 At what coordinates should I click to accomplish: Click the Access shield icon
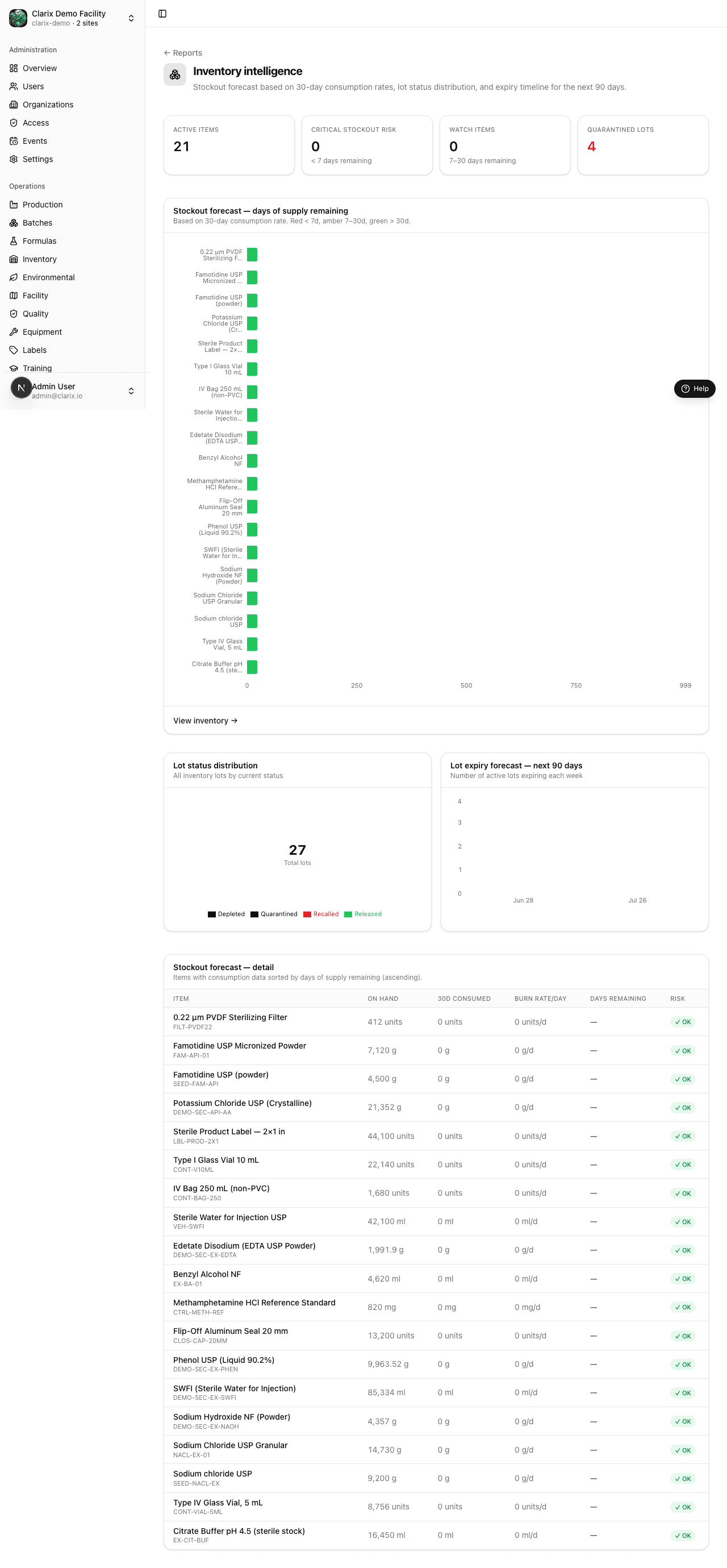pyautogui.click(x=14, y=123)
